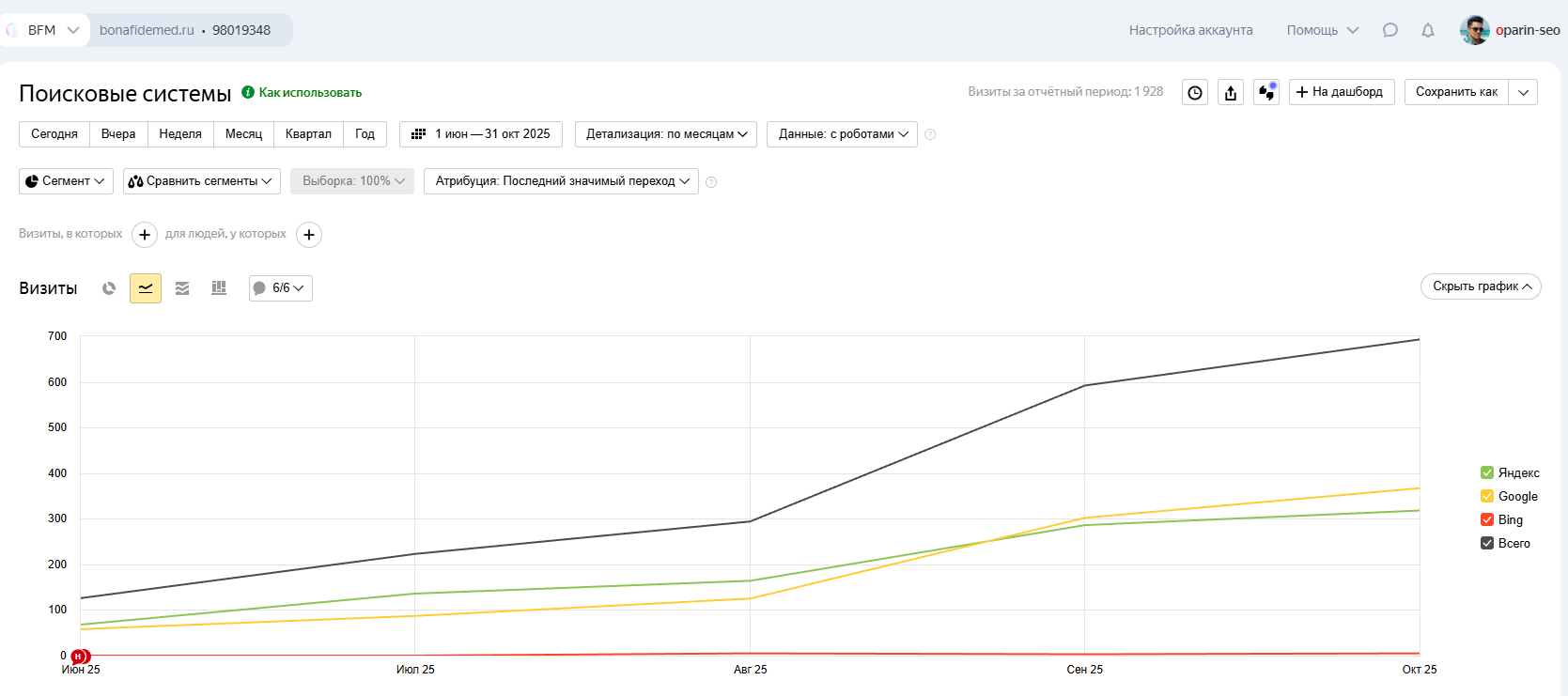
Task: Click the export/share report icon
Action: [1231, 92]
